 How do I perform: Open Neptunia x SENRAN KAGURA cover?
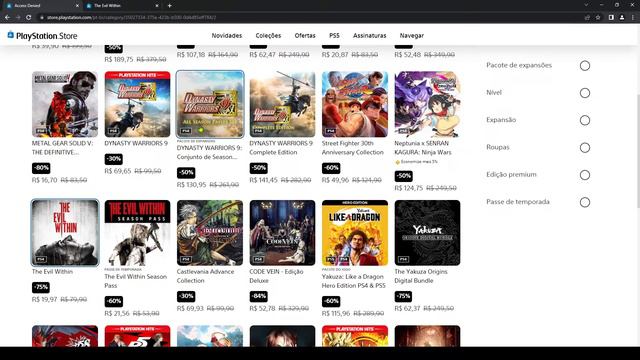click(x=427, y=104)
